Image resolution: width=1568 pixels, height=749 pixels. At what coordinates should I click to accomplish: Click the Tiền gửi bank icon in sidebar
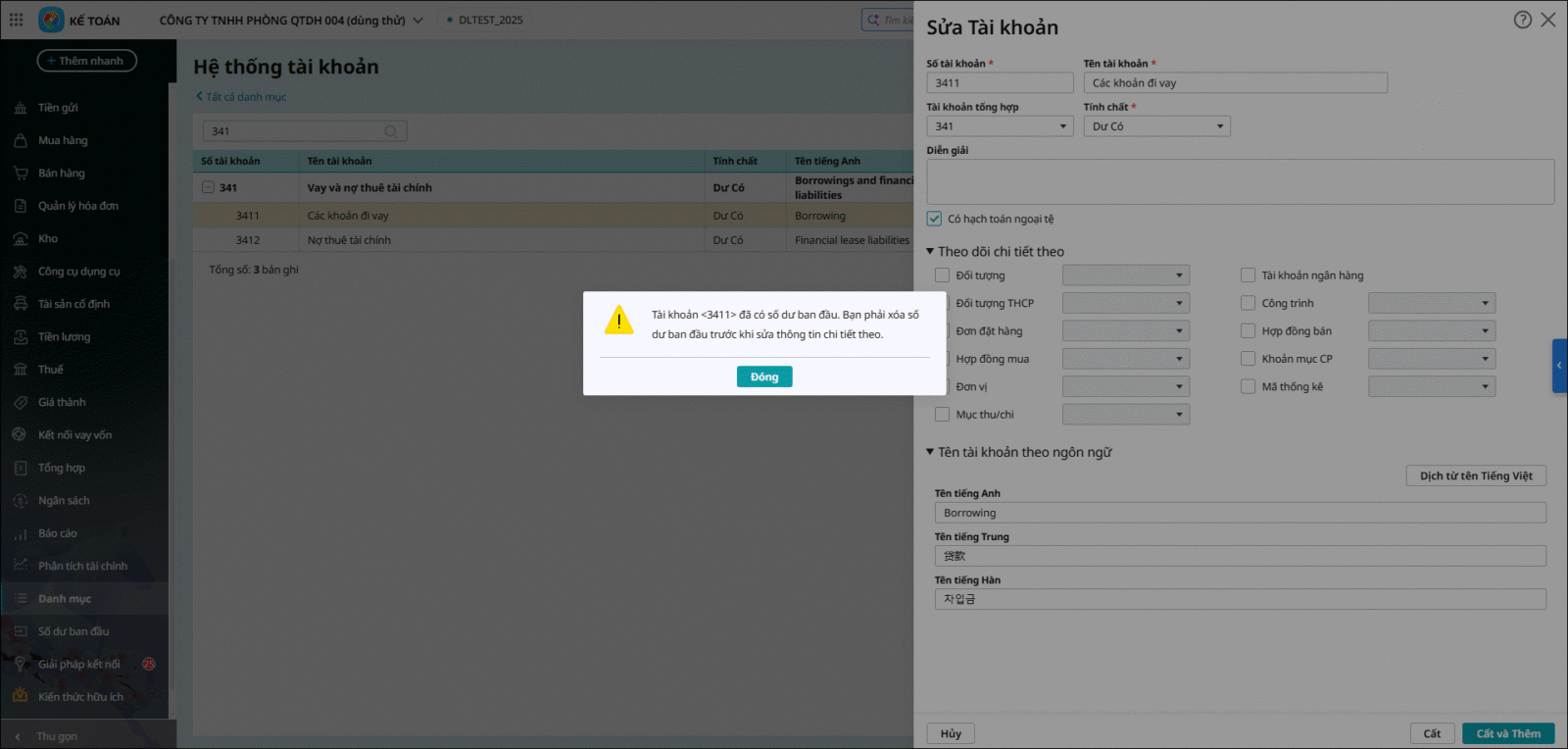20,108
